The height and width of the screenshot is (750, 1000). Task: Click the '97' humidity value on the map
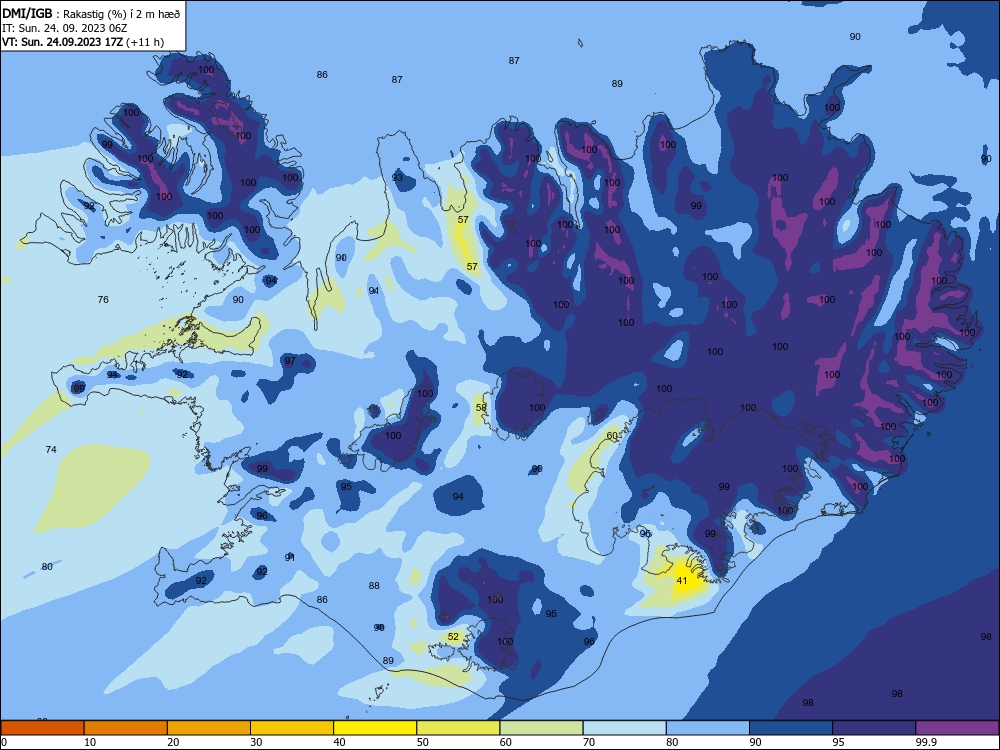click(x=290, y=361)
